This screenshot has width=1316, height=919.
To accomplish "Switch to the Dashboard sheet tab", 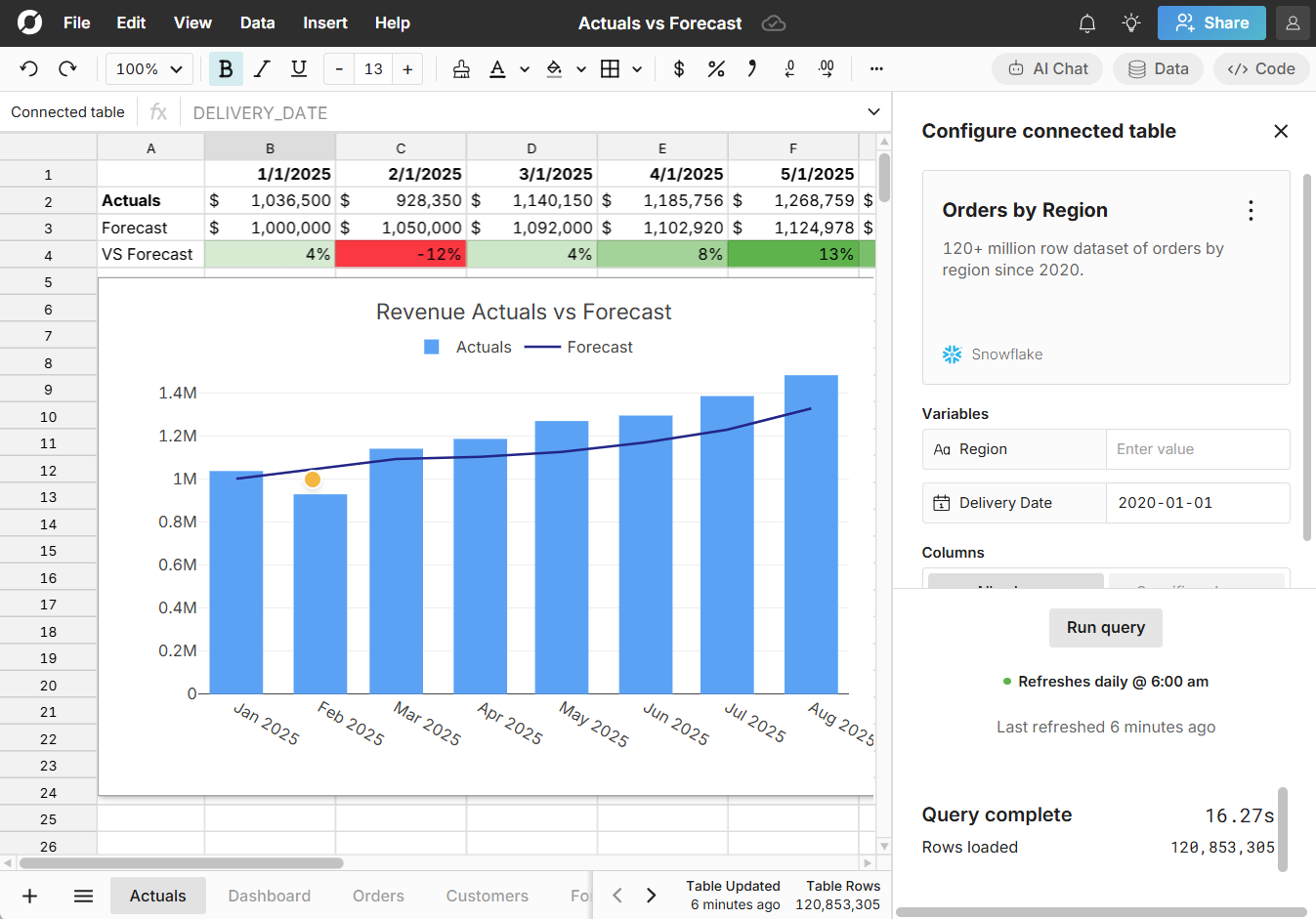I will pyautogui.click(x=269, y=896).
